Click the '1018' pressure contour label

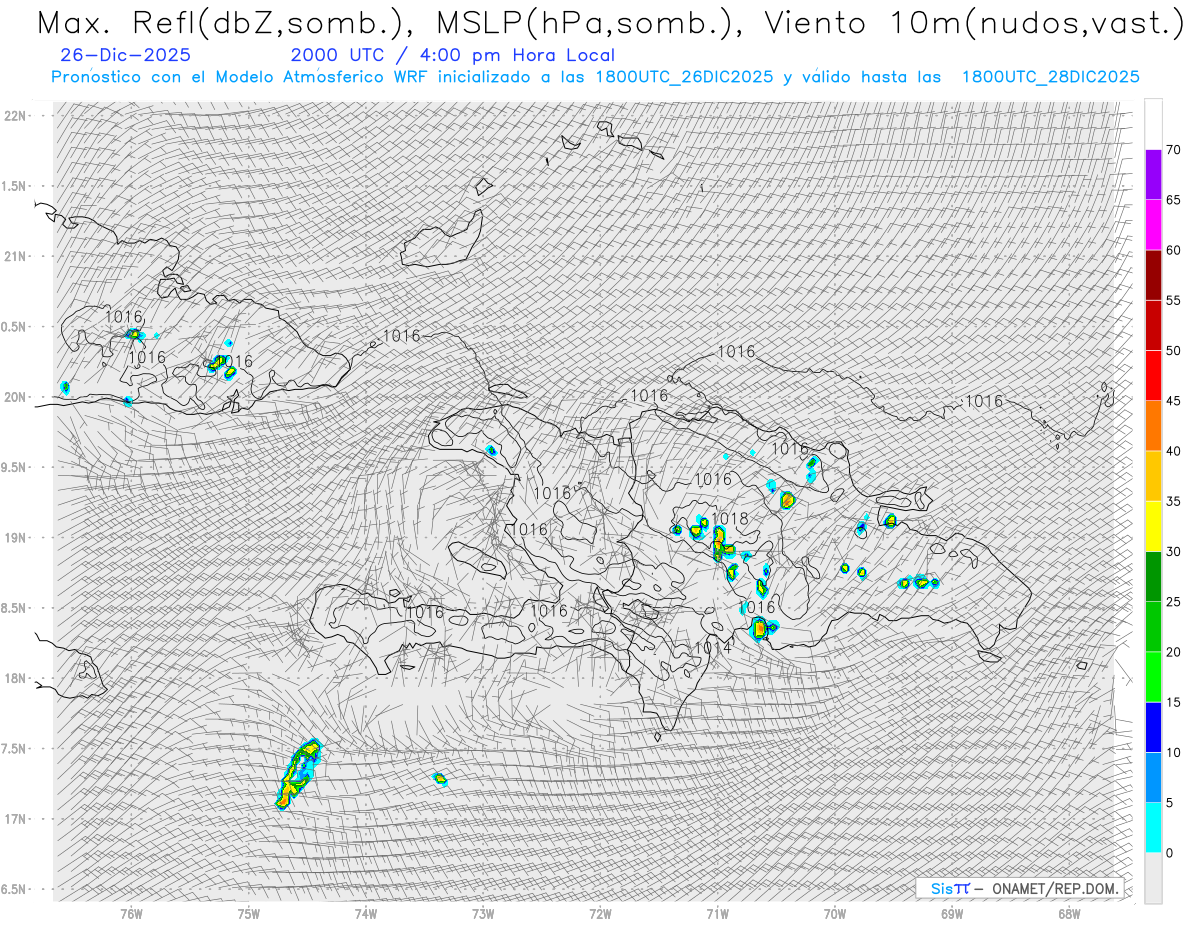[x=731, y=519]
